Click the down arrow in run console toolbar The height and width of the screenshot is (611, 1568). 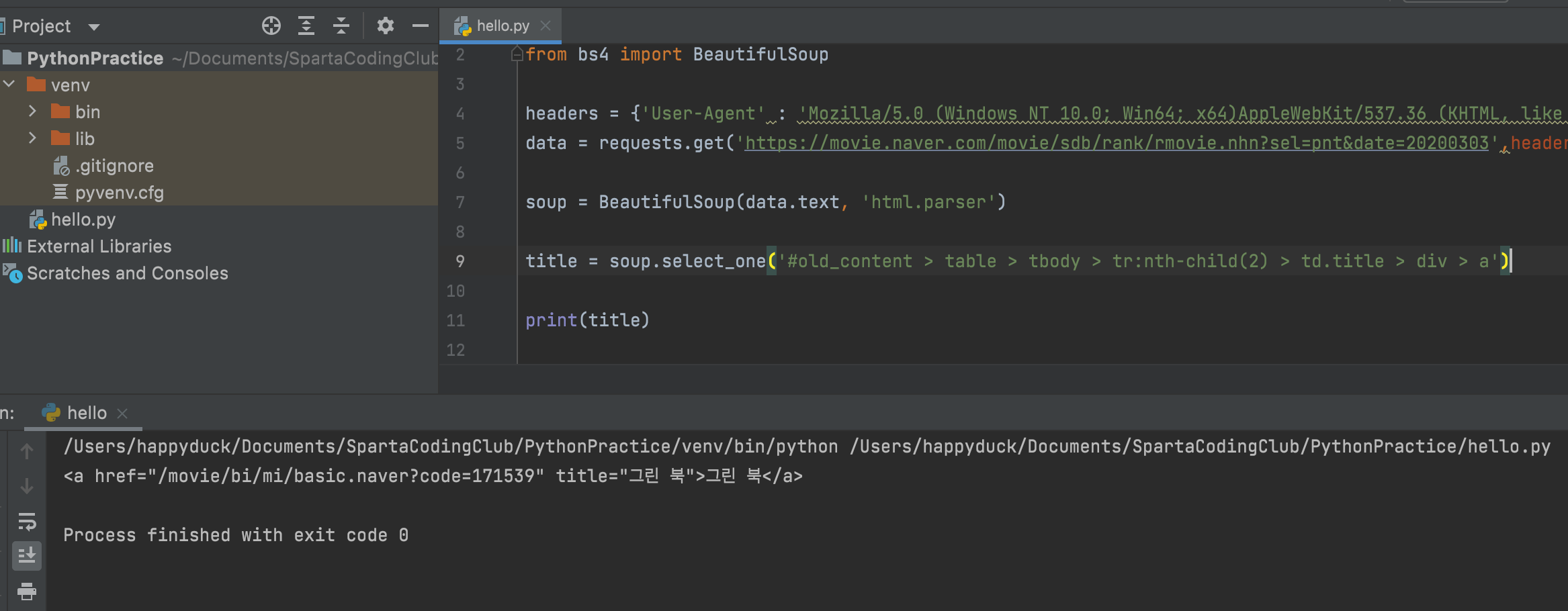pos(27,486)
